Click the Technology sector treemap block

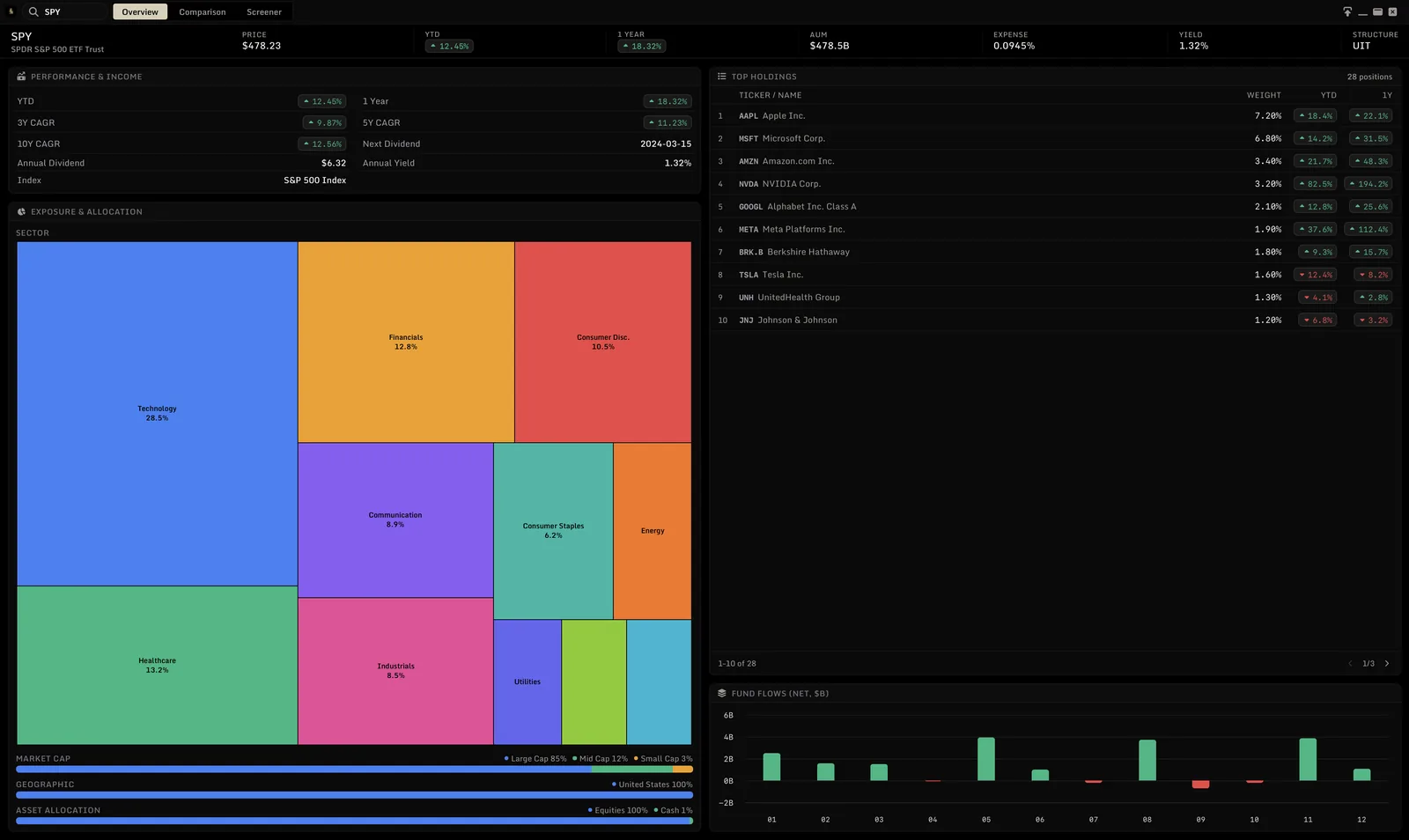(157, 413)
